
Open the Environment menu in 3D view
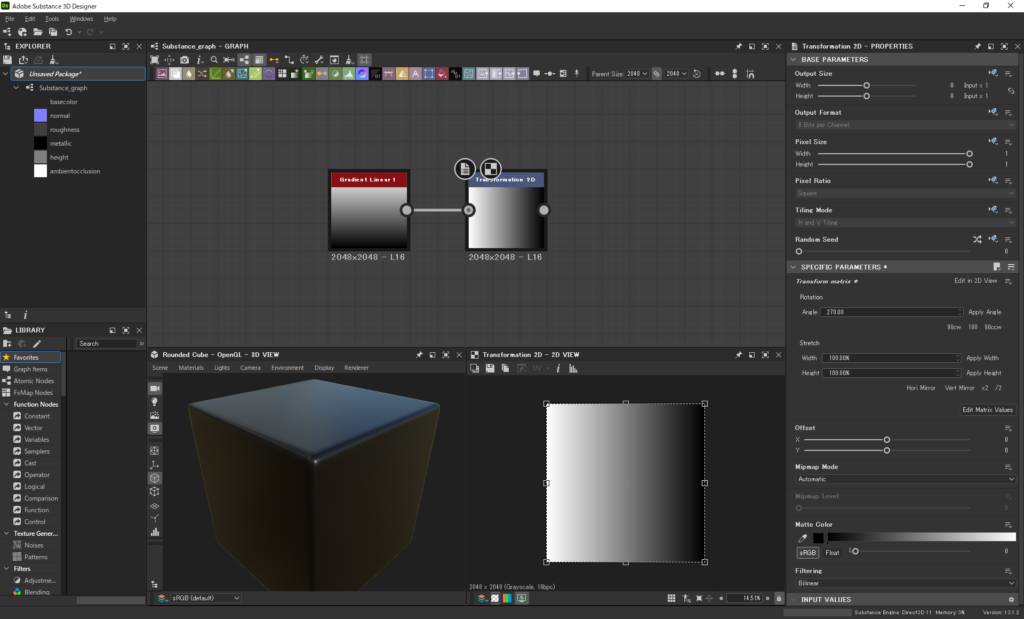pyautogui.click(x=288, y=368)
